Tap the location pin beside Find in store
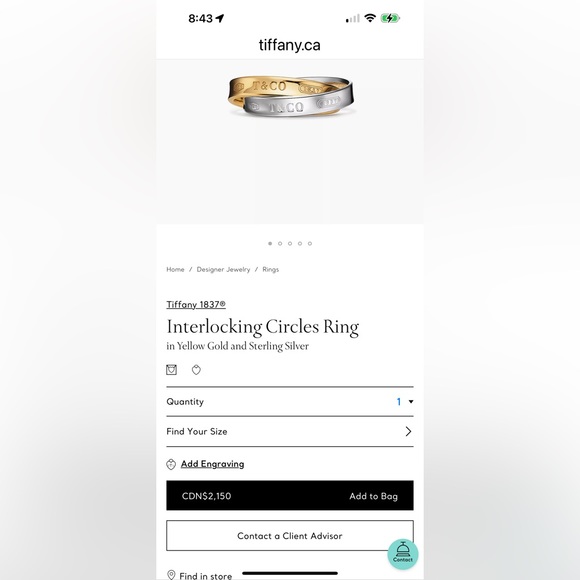Screen dimensions: 580x580 pyautogui.click(x=171, y=575)
